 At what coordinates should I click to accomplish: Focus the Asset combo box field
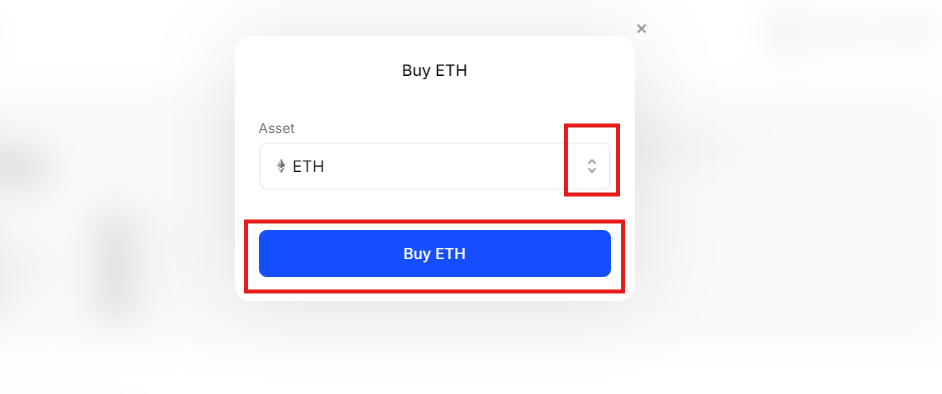pyautogui.click(x=435, y=166)
